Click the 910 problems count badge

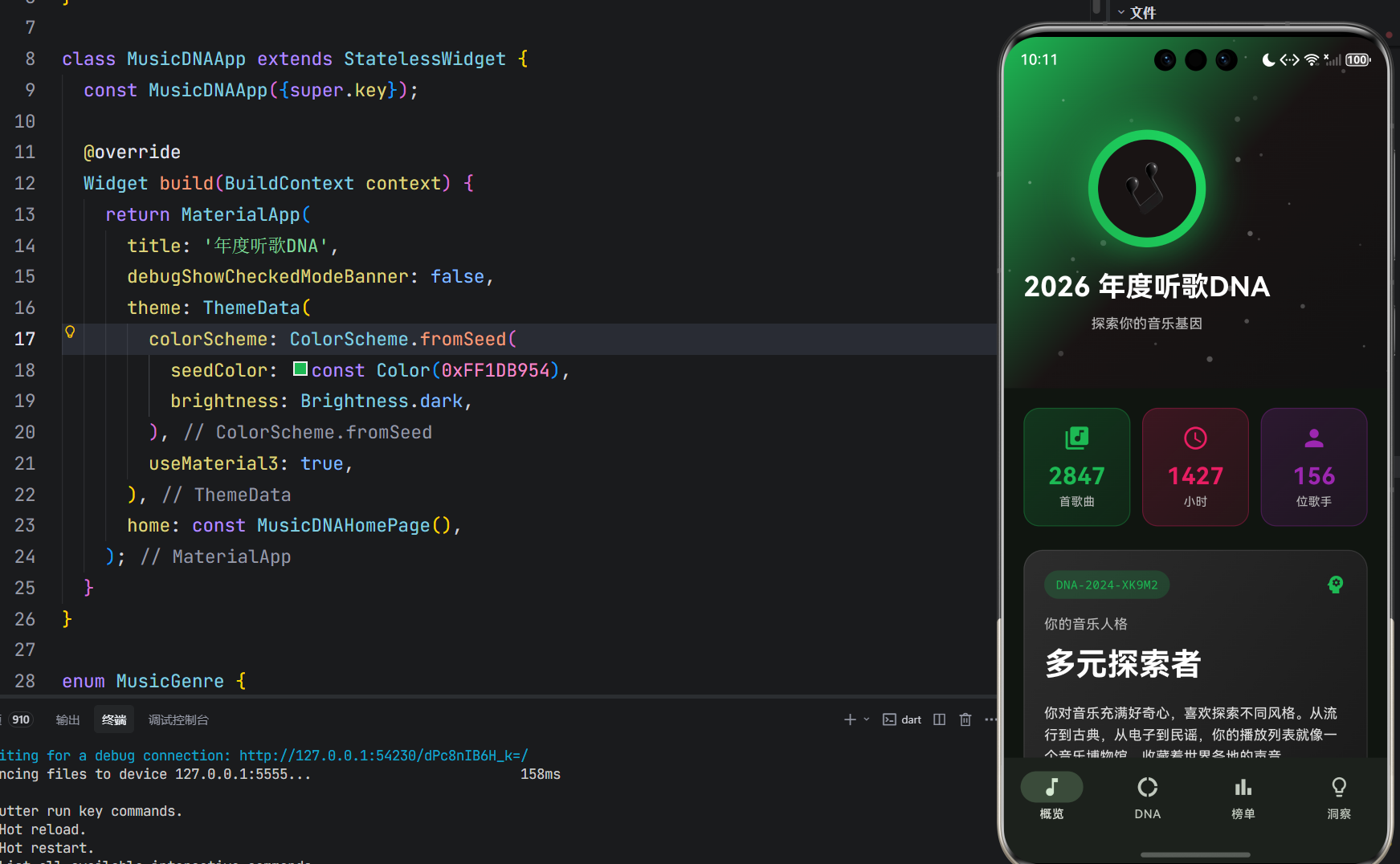[x=21, y=719]
